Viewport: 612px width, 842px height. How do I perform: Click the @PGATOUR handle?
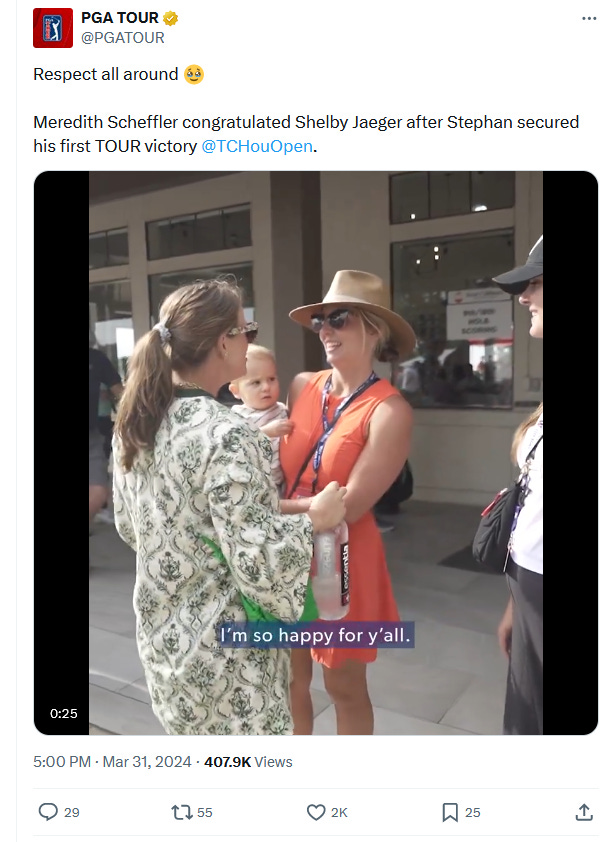click(122, 38)
